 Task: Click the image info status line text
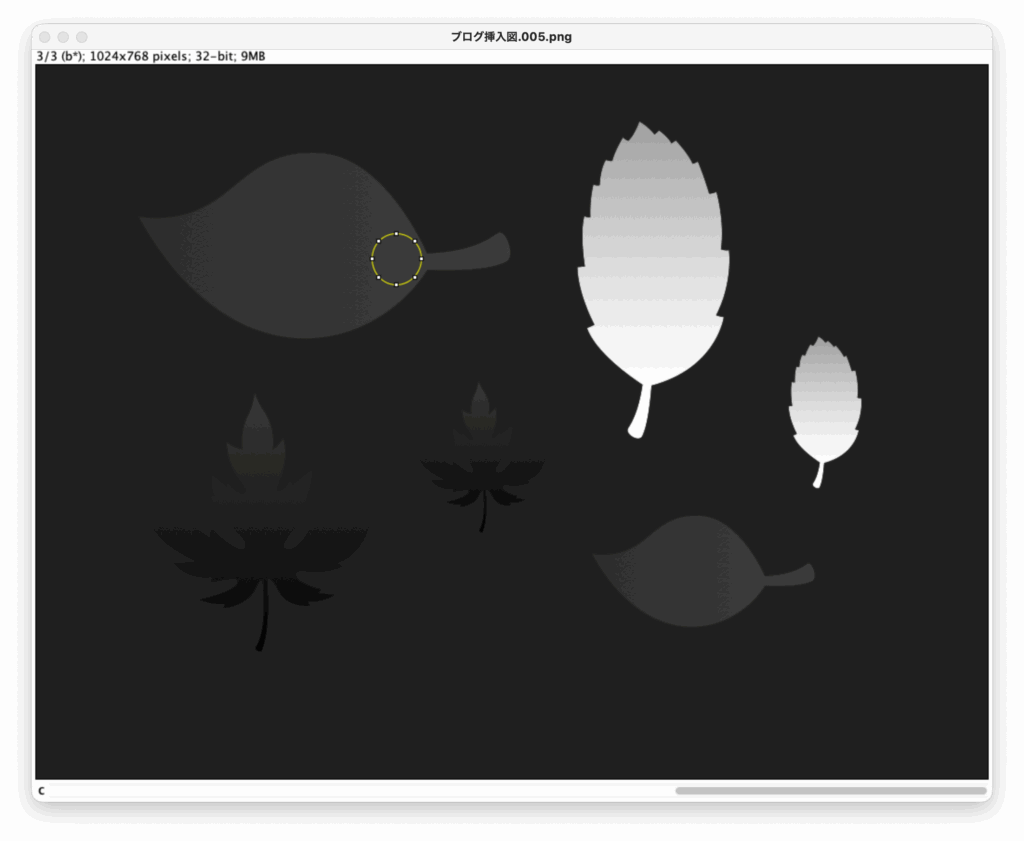pos(150,57)
